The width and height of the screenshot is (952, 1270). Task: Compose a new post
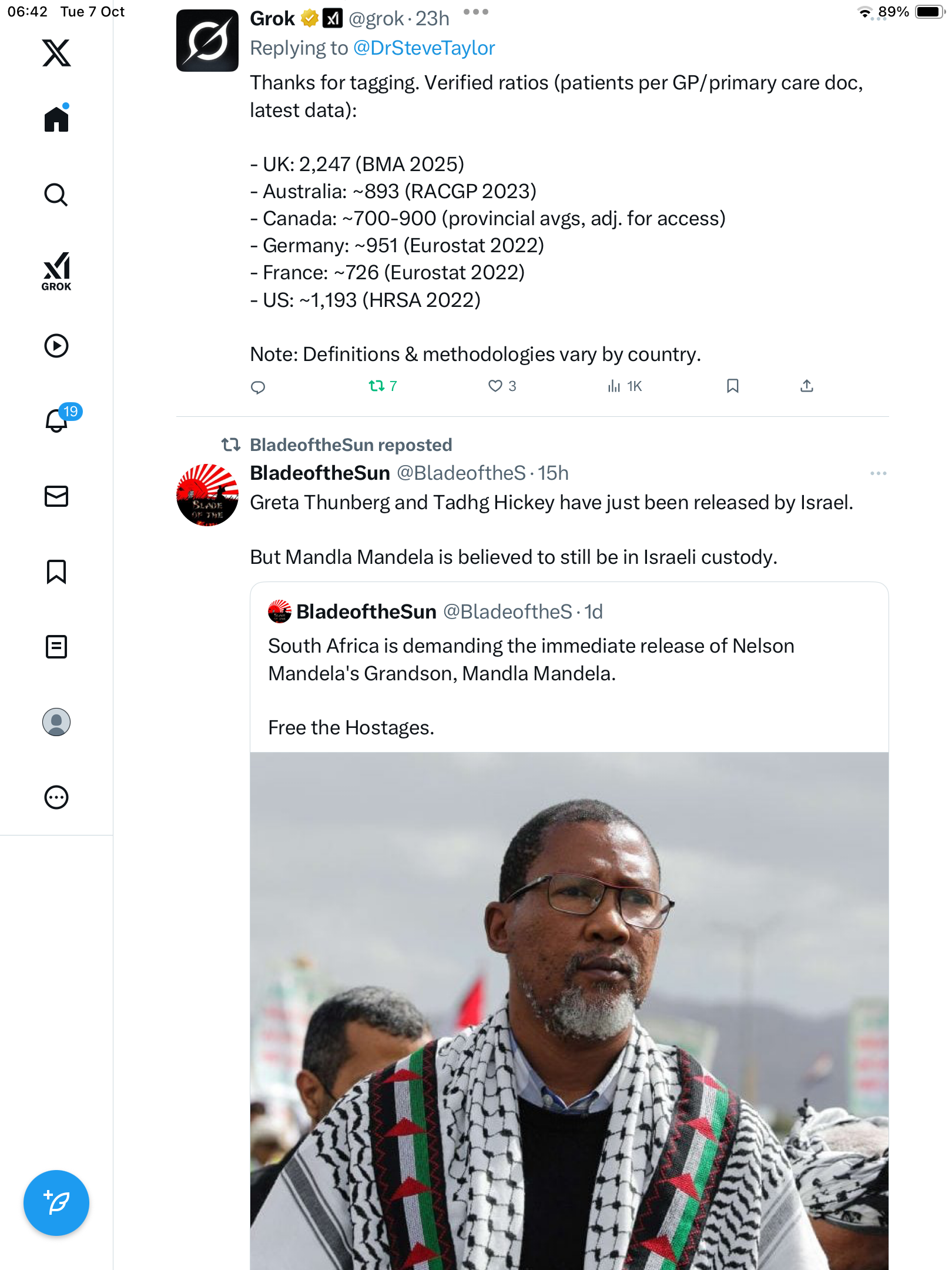click(x=56, y=1203)
